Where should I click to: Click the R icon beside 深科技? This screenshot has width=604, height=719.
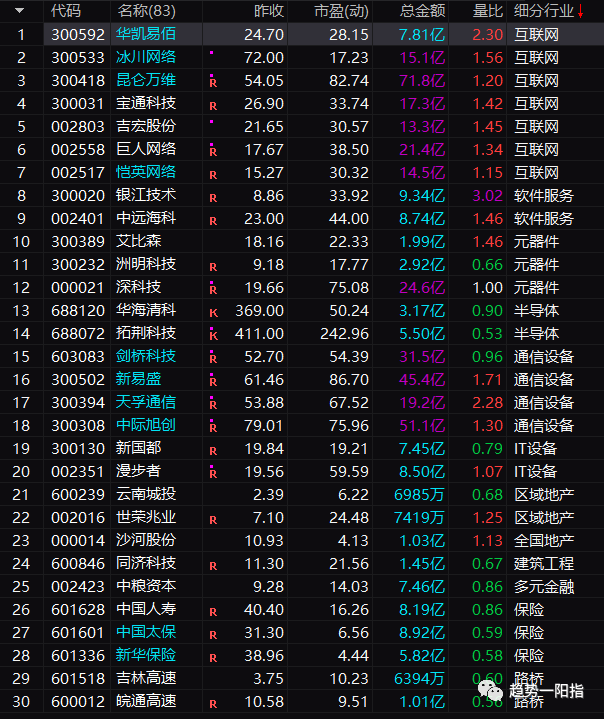click(213, 290)
